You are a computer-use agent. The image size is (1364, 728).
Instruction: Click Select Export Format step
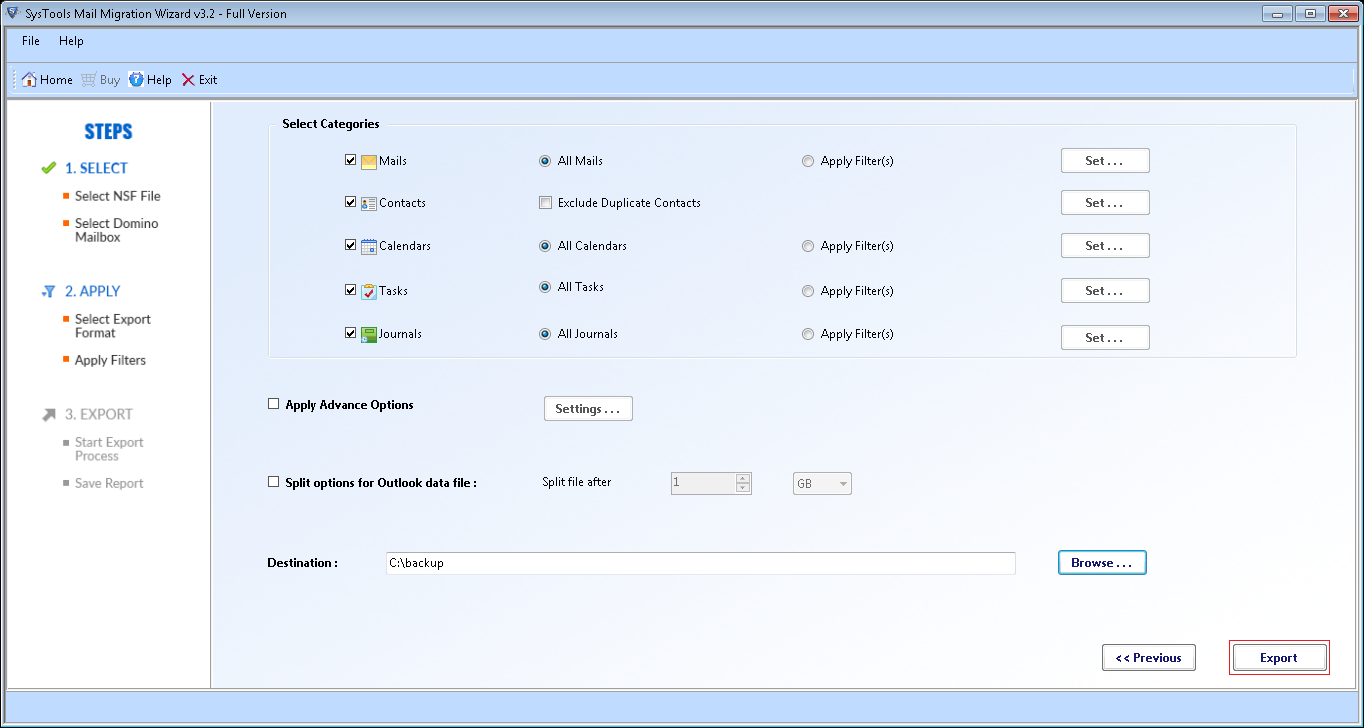(113, 326)
